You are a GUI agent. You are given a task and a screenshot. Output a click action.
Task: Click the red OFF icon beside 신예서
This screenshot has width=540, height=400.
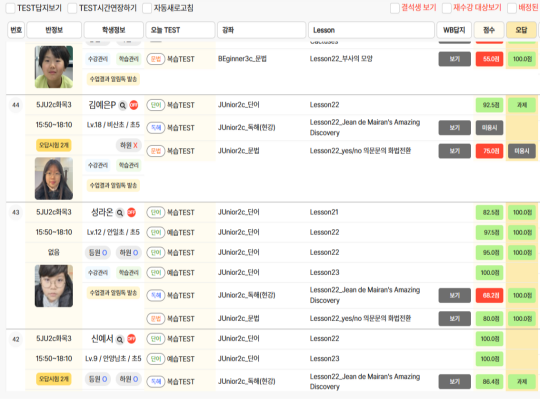point(131,339)
